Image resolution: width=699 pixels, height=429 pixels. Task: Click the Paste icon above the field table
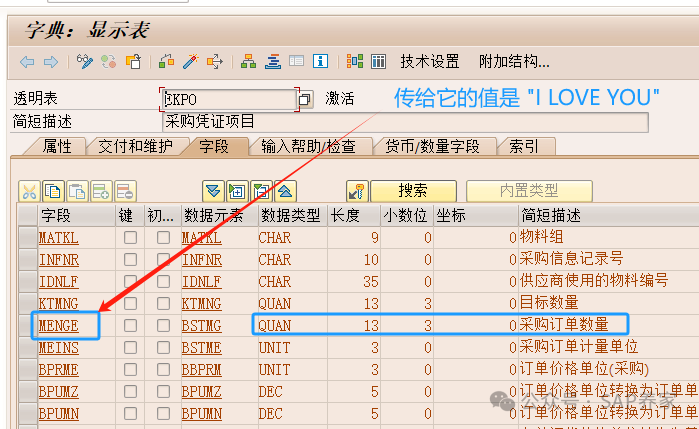[x=77, y=192]
